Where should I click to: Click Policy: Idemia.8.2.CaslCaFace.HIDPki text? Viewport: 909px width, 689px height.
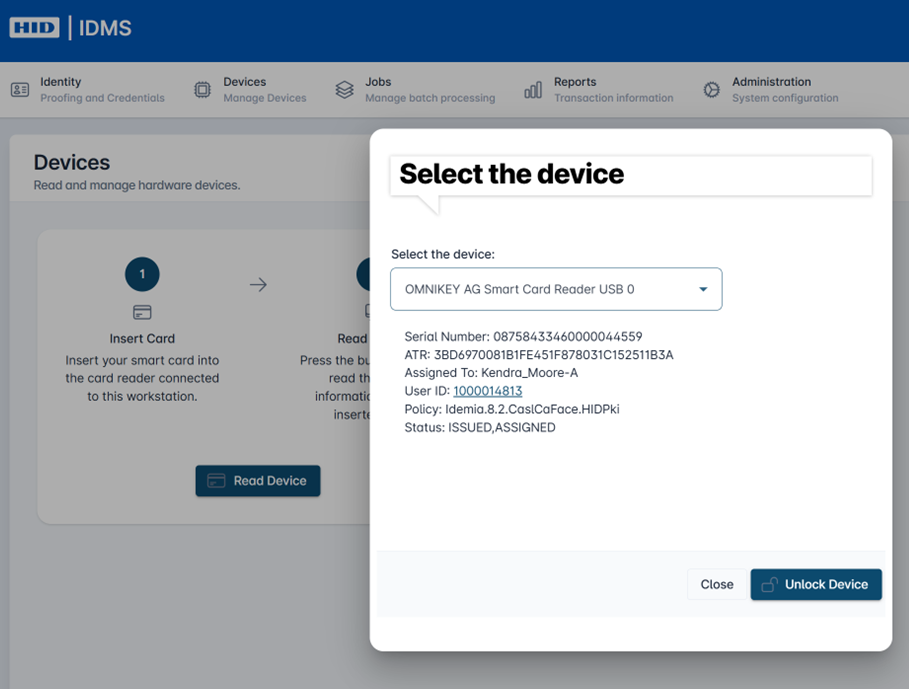click(512, 409)
